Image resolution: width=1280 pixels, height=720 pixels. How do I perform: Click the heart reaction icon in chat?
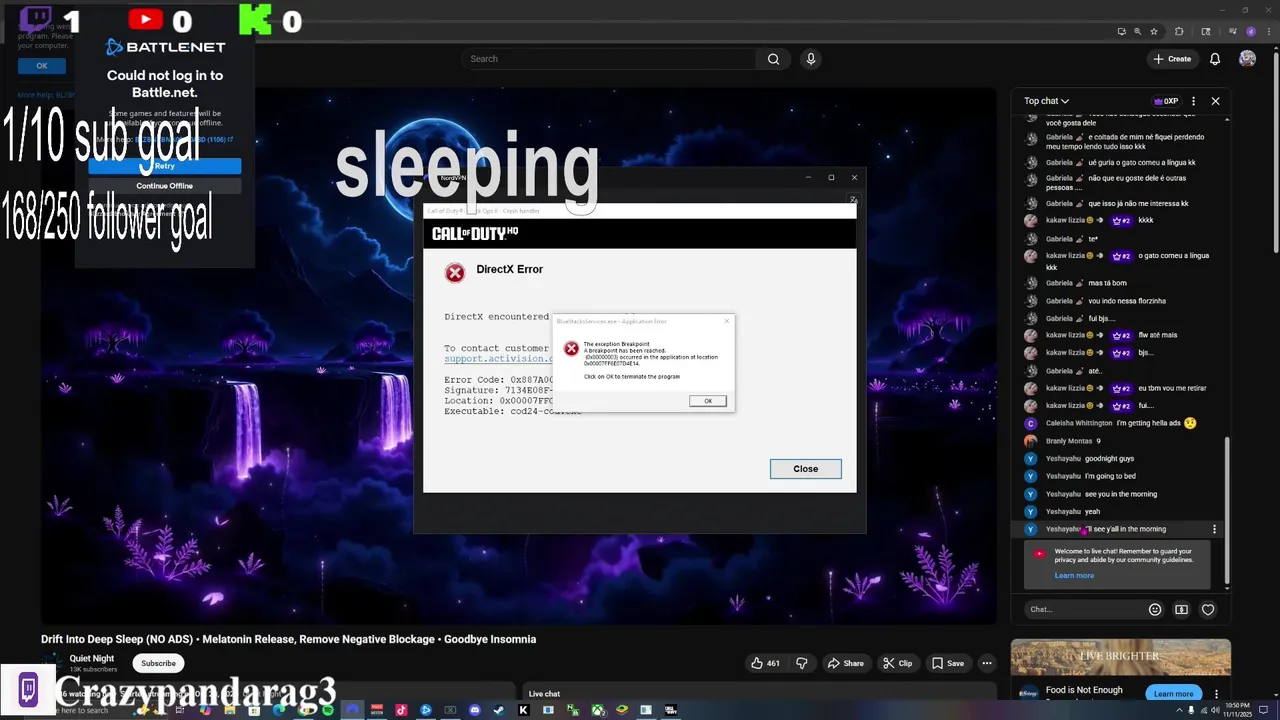[x=1208, y=609]
